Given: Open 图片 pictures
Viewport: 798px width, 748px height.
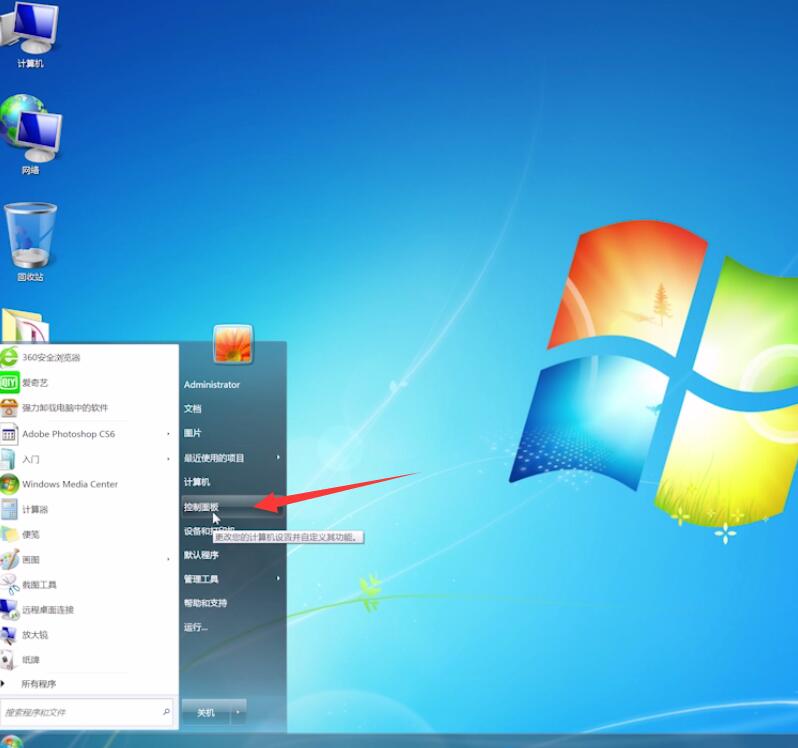Looking at the screenshot, I should [x=193, y=433].
